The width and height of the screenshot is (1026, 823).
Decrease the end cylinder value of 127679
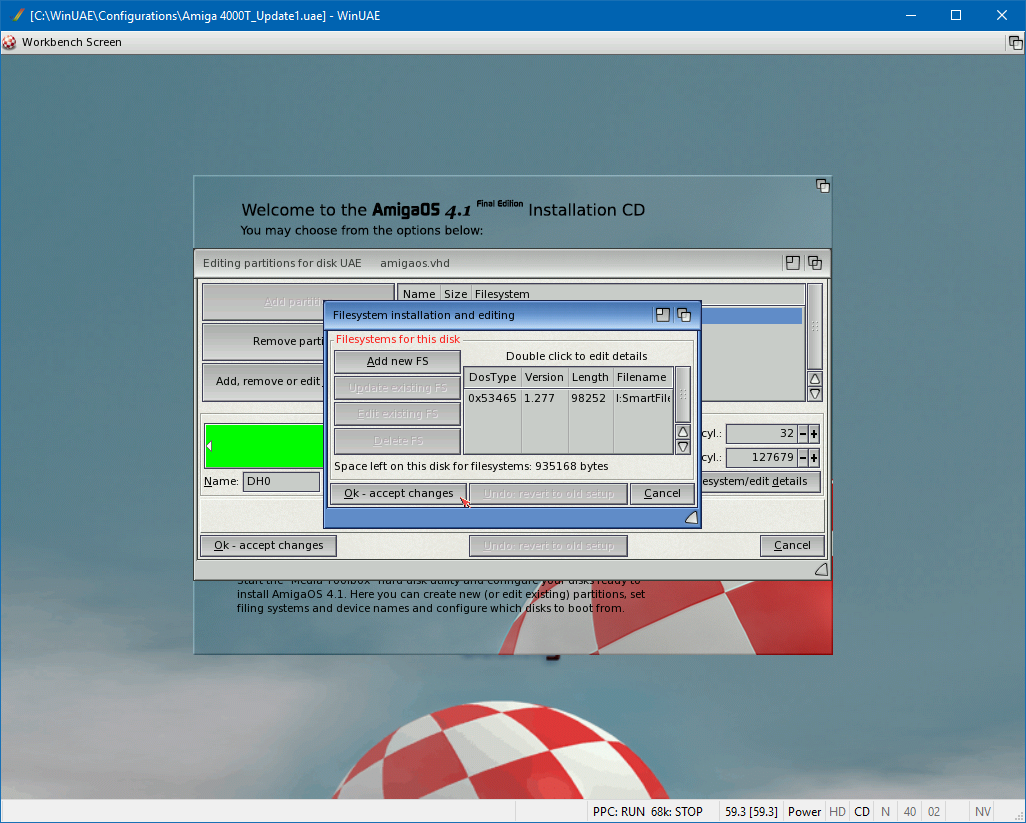pos(802,458)
